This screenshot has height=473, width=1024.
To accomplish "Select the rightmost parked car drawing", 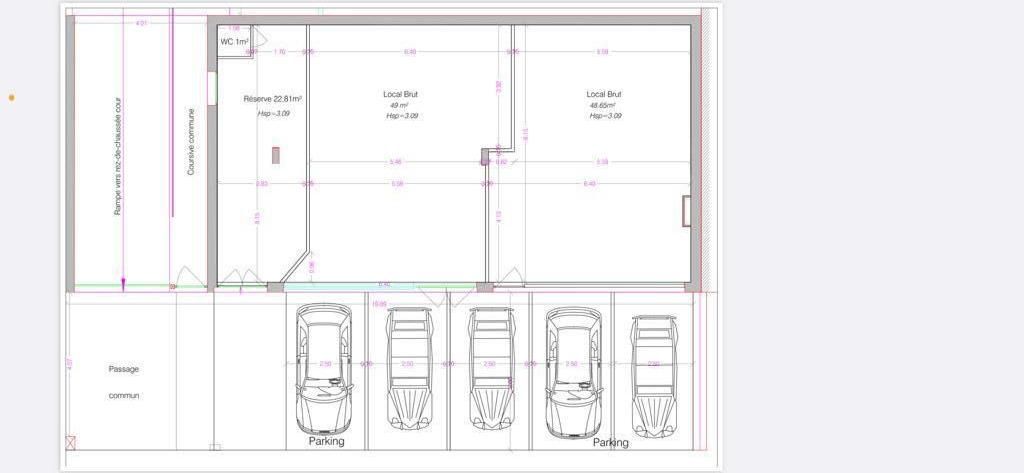I will click(655, 376).
